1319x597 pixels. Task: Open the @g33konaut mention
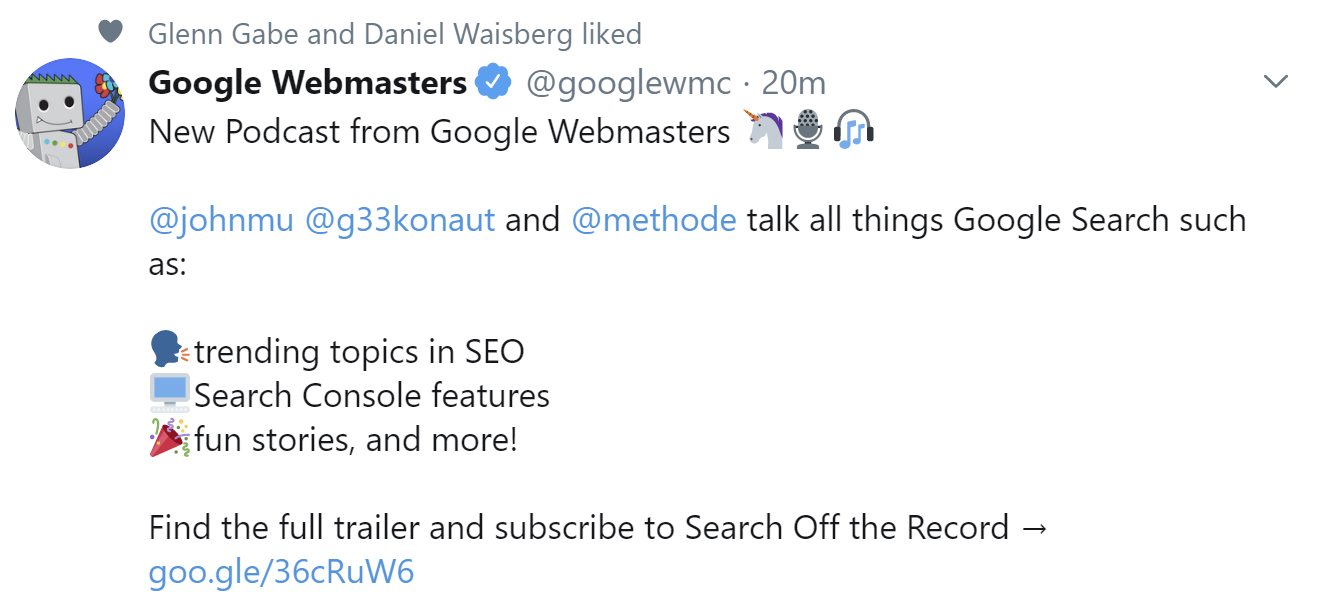click(398, 219)
